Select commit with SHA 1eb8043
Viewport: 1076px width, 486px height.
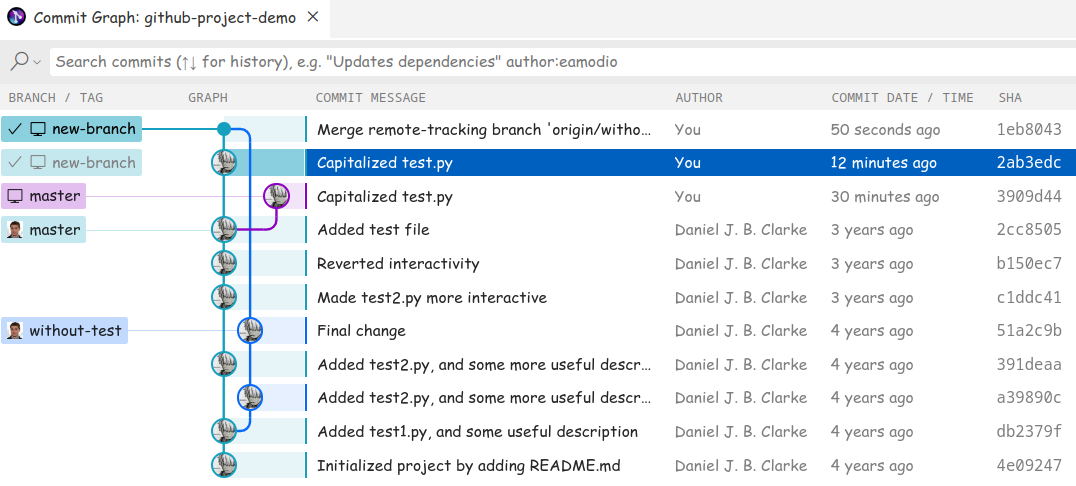tap(1029, 129)
